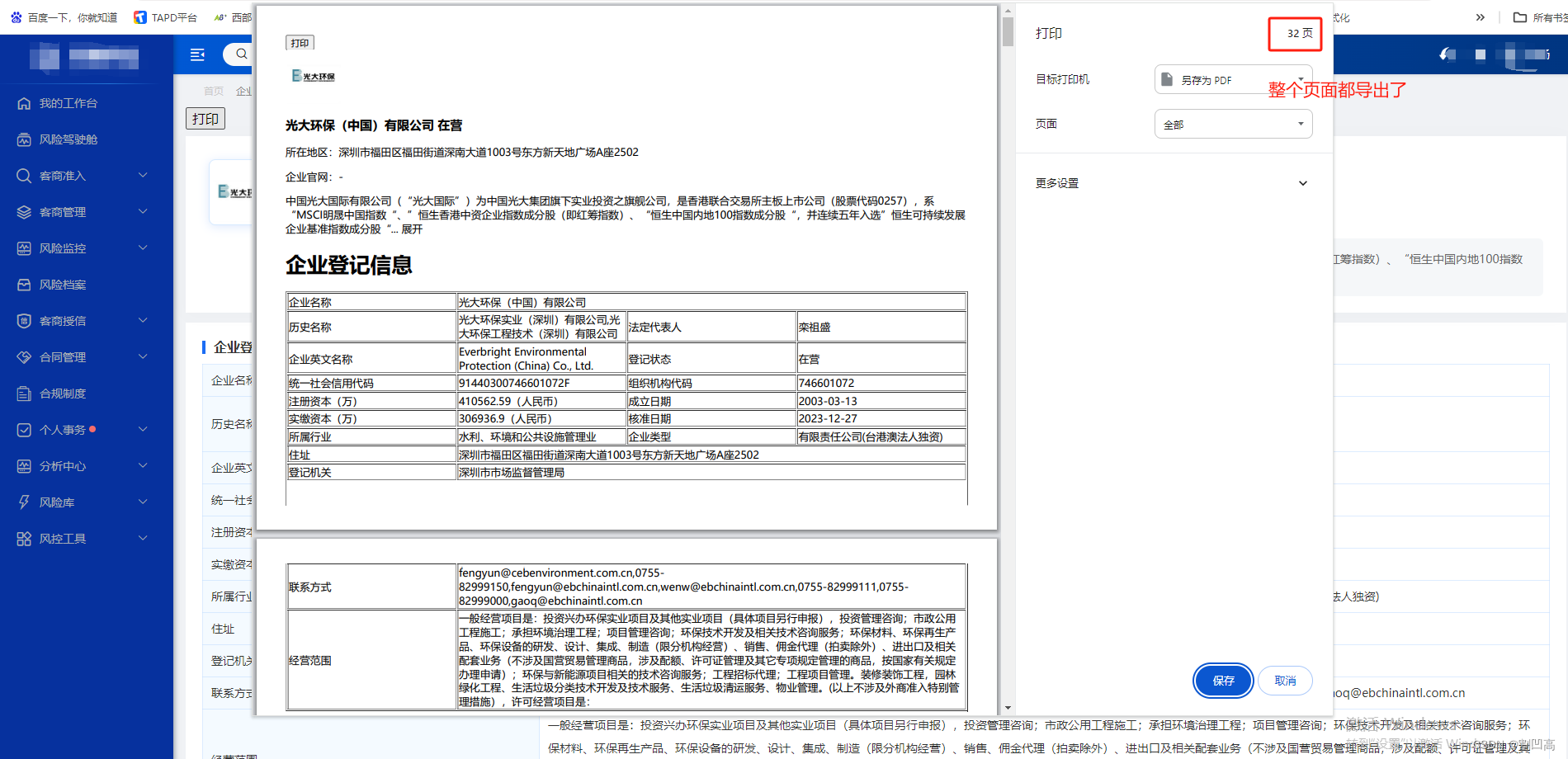Viewport: 1568px width, 759px height.
Task: Expand the 客商管理 menu arrow
Action: pyautogui.click(x=143, y=212)
